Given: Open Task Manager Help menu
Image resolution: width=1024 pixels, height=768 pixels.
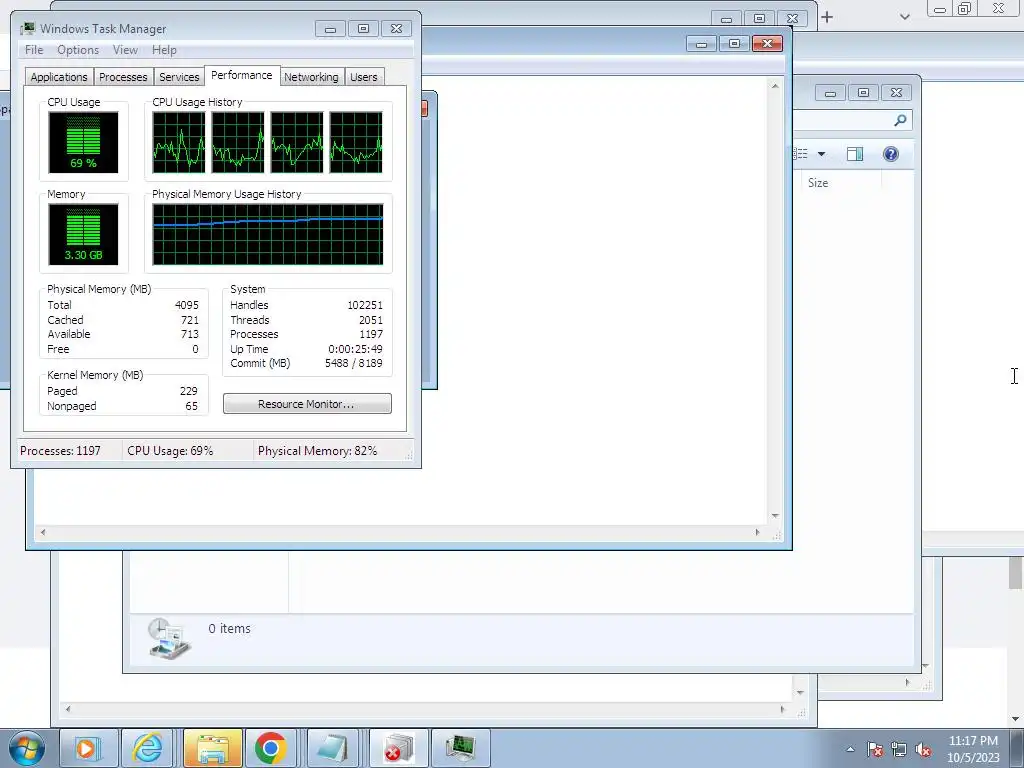Looking at the screenshot, I should [x=164, y=50].
